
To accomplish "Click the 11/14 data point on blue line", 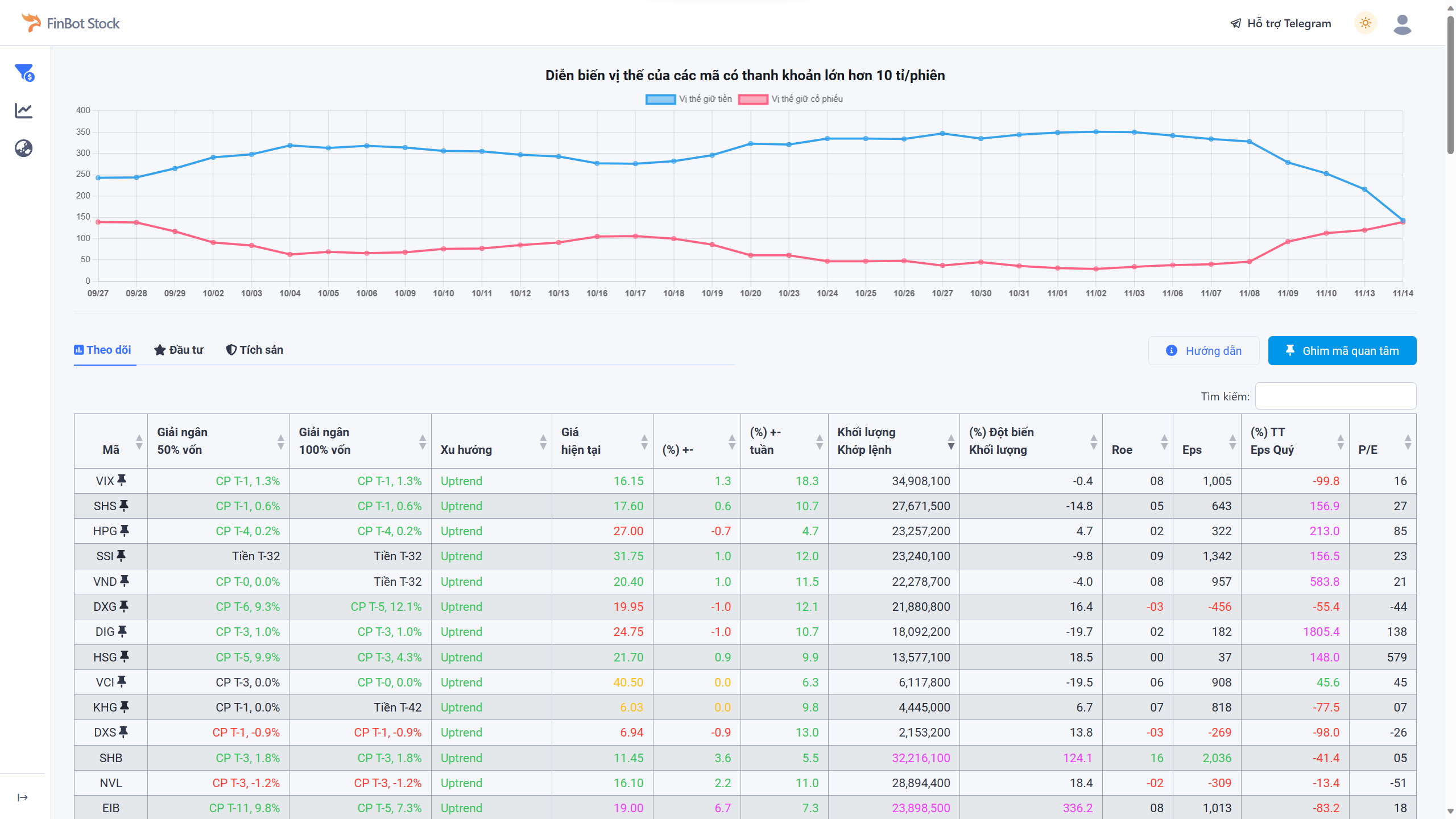I will (1403, 220).
